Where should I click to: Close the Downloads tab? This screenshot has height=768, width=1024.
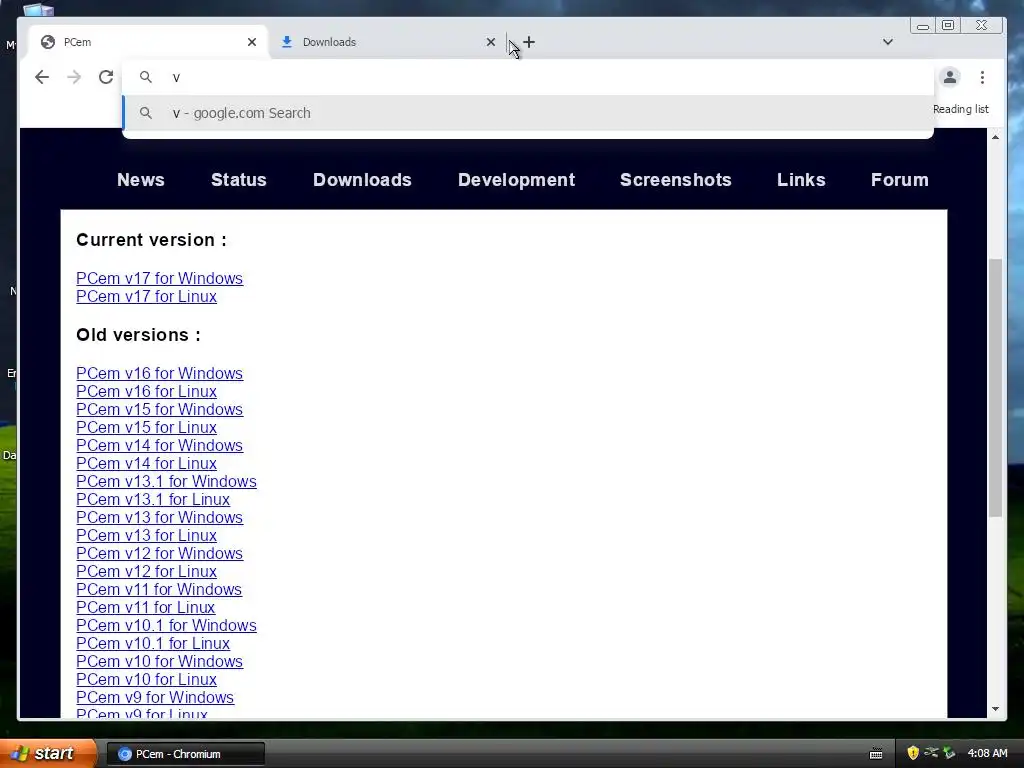(491, 42)
